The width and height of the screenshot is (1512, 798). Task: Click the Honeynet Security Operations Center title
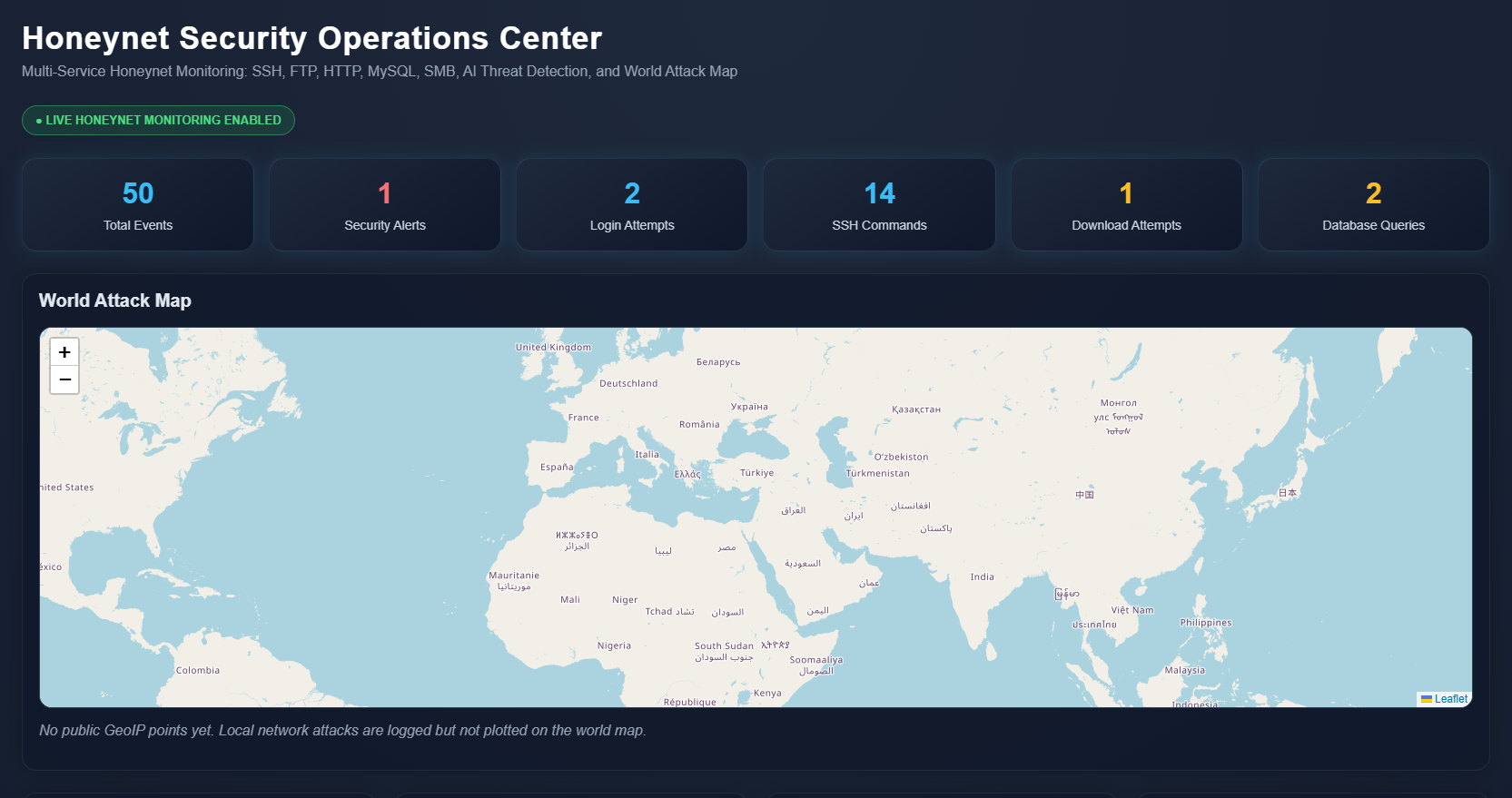tap(311, 38)
